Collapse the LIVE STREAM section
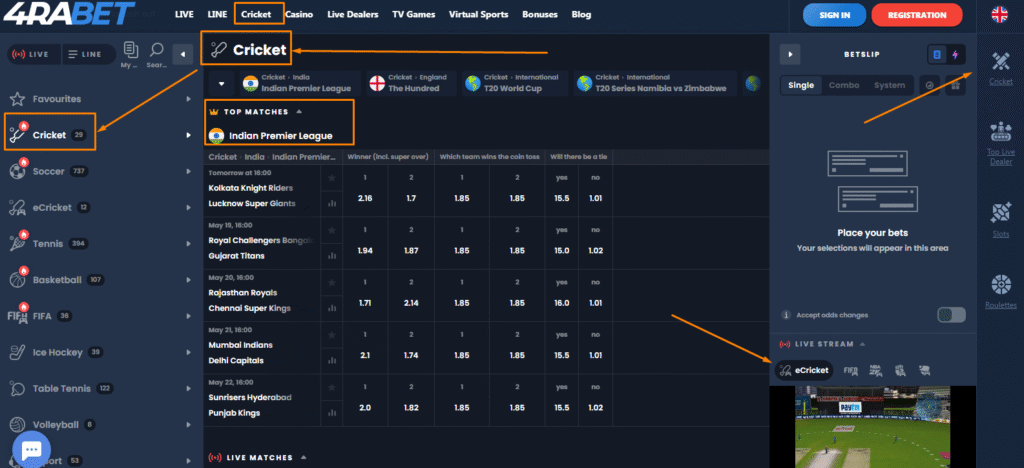 (862, 344)
